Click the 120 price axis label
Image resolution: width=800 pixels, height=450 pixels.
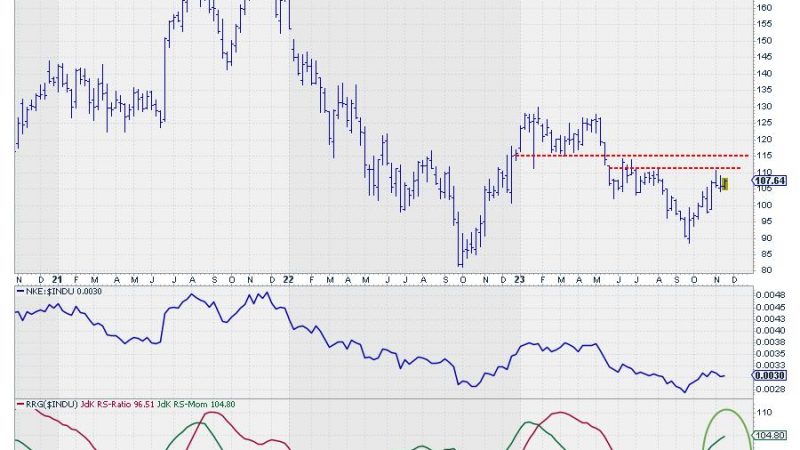tap(764, 139)
